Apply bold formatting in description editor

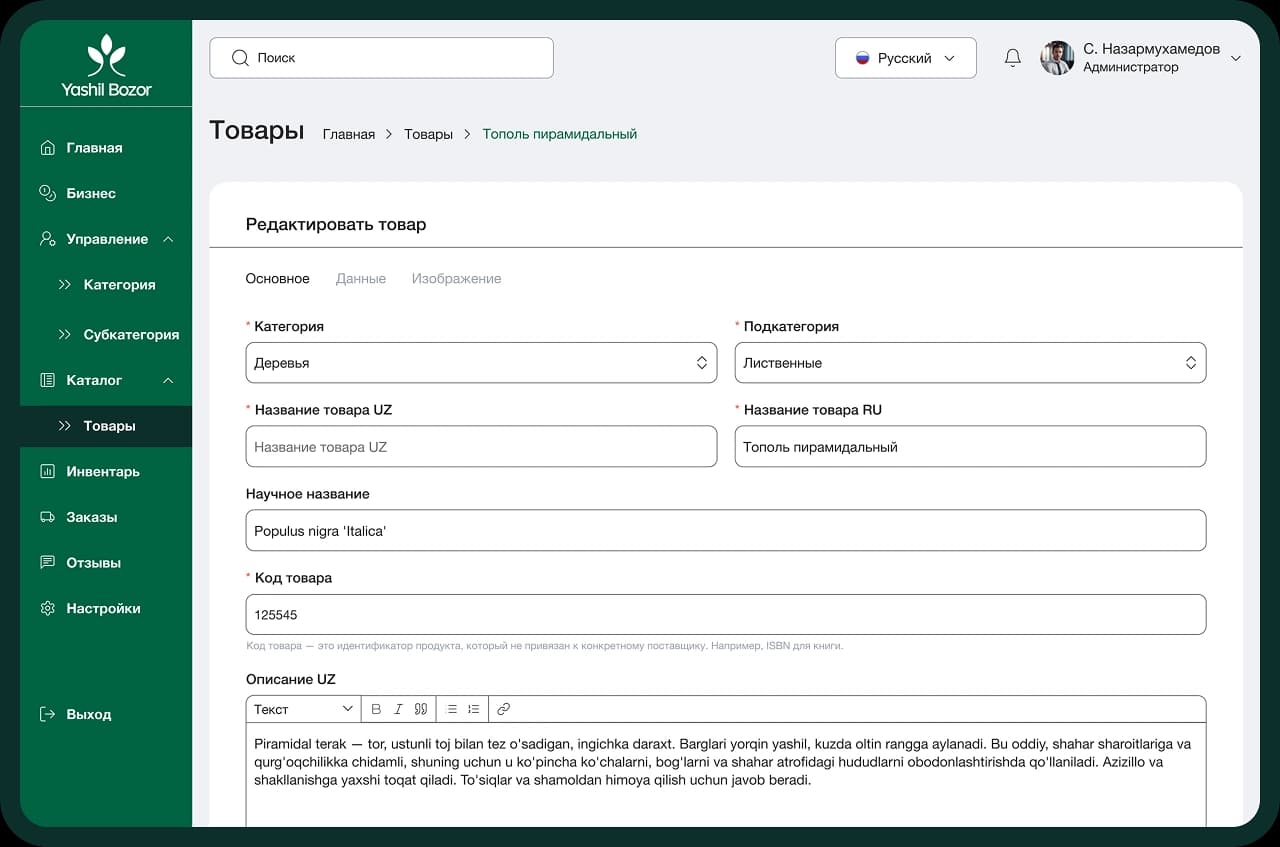coord(376,709)
